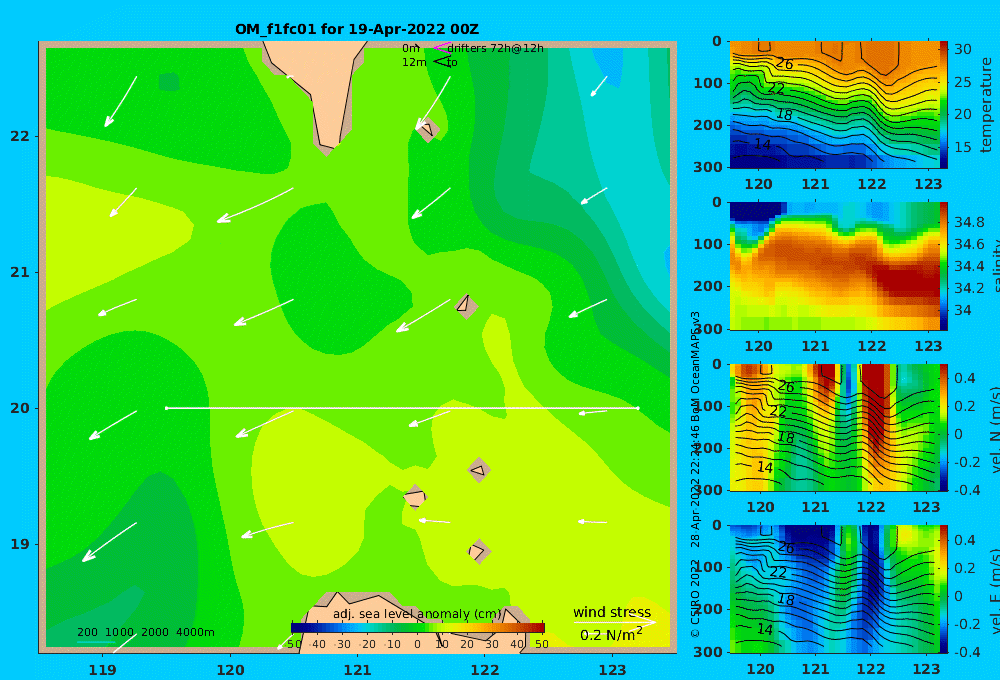Click the sea level anomaly colorbar

418,628
